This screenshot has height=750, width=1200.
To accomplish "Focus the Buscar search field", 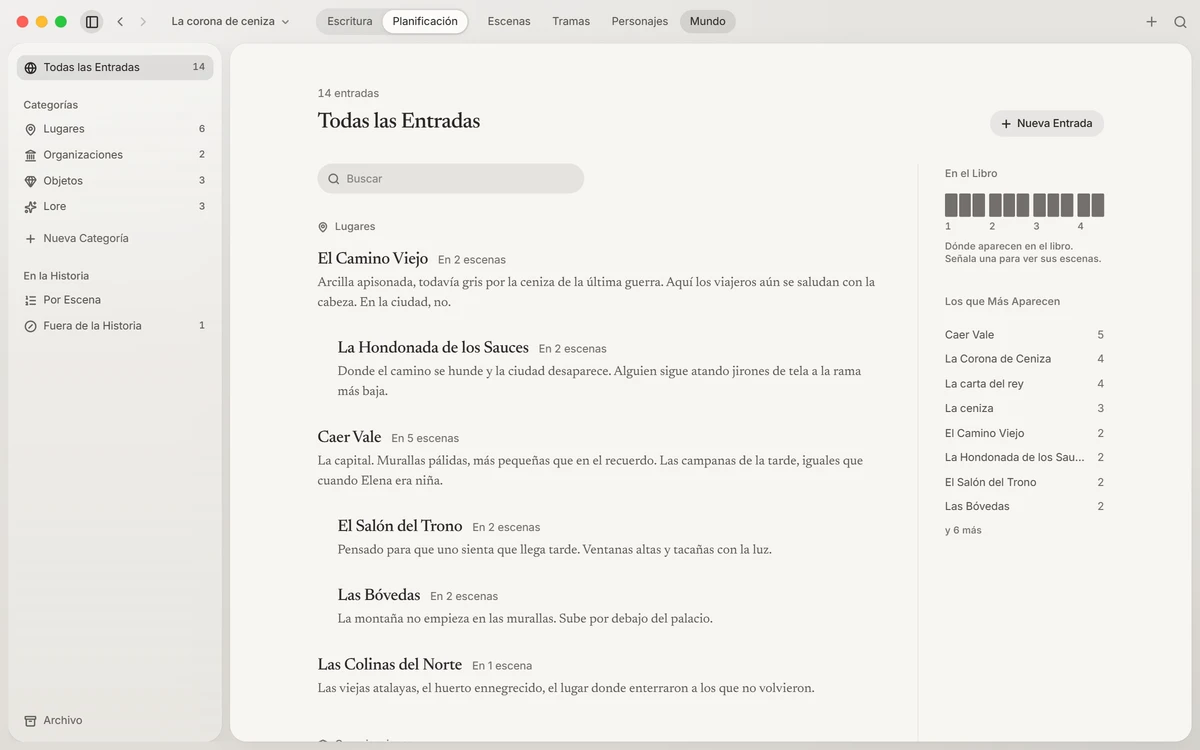I will pyautogui.click(x=451, y=179).
